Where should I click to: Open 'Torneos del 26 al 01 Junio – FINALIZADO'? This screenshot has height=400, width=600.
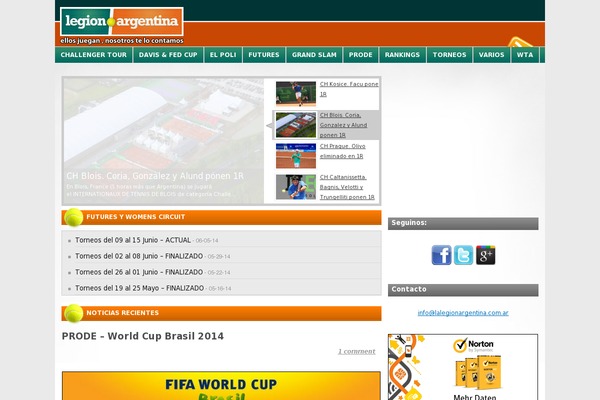(139, 272)
